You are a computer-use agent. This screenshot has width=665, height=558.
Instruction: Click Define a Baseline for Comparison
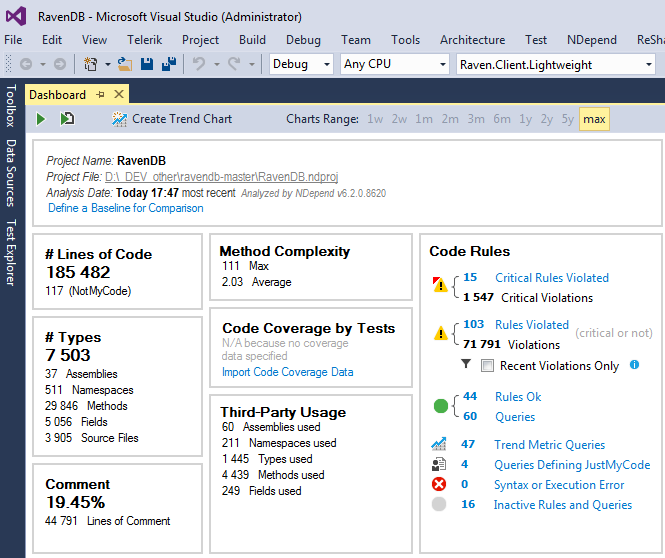[x=126, y=208]
